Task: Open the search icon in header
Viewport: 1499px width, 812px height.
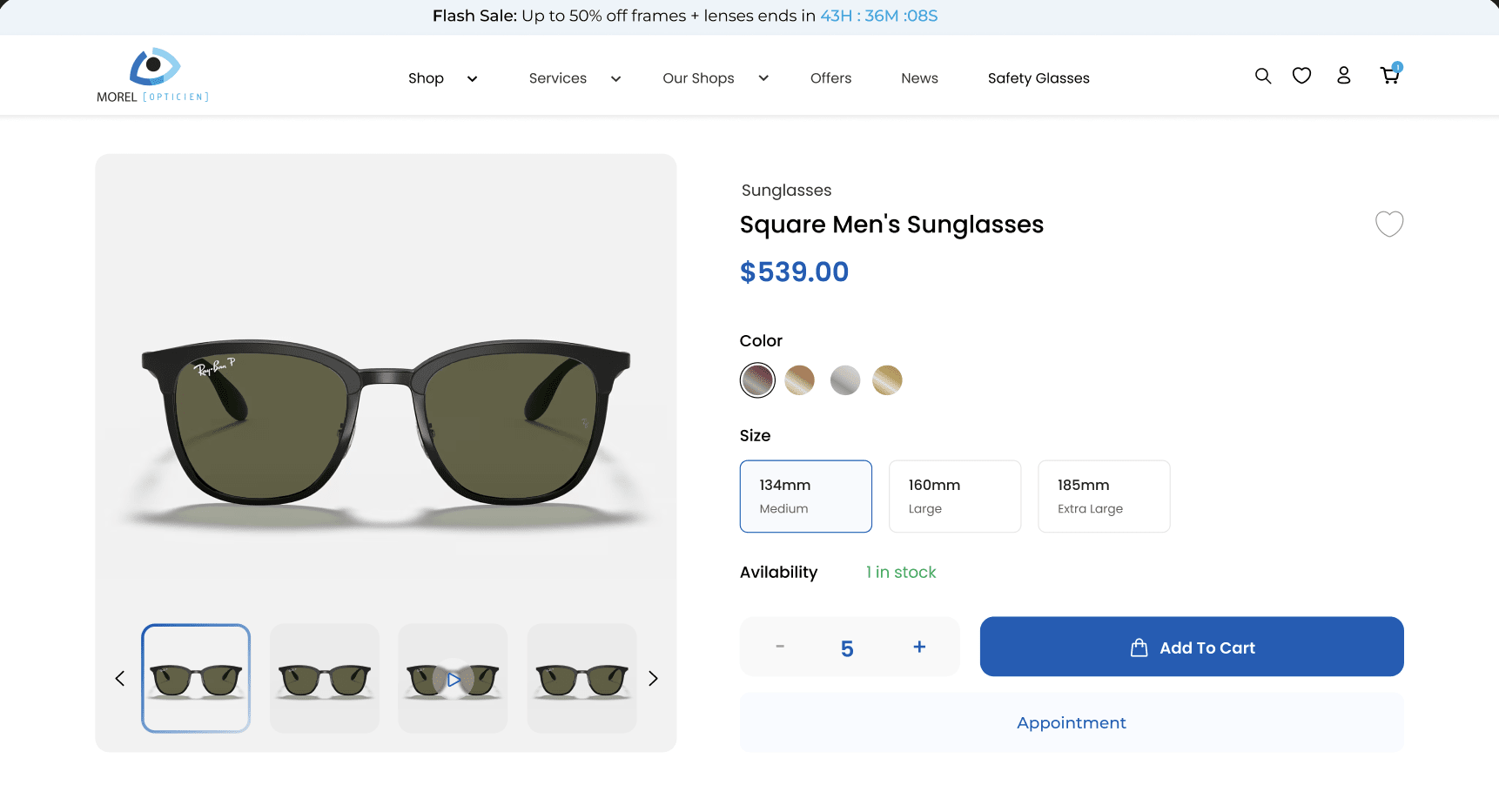Action: click(x=1262, y=76)
